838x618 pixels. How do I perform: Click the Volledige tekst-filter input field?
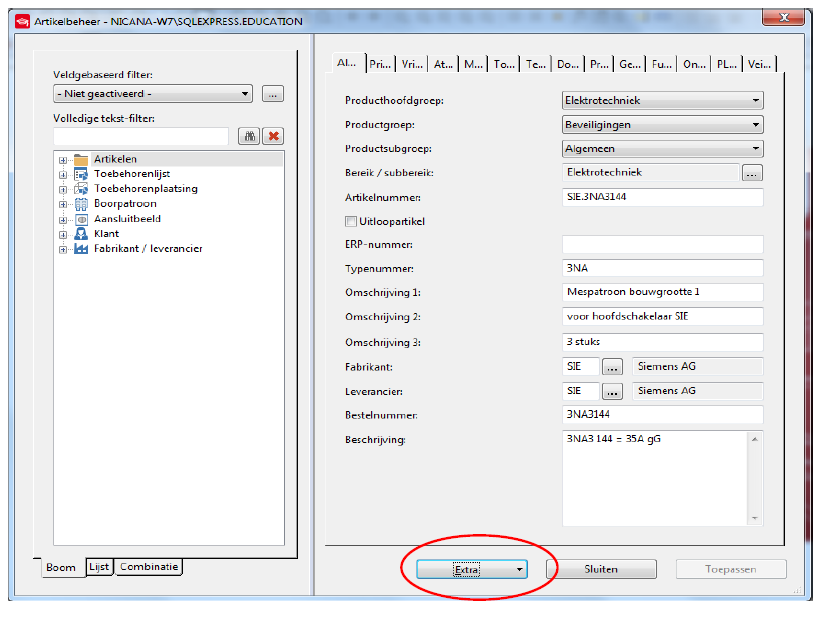141,136
